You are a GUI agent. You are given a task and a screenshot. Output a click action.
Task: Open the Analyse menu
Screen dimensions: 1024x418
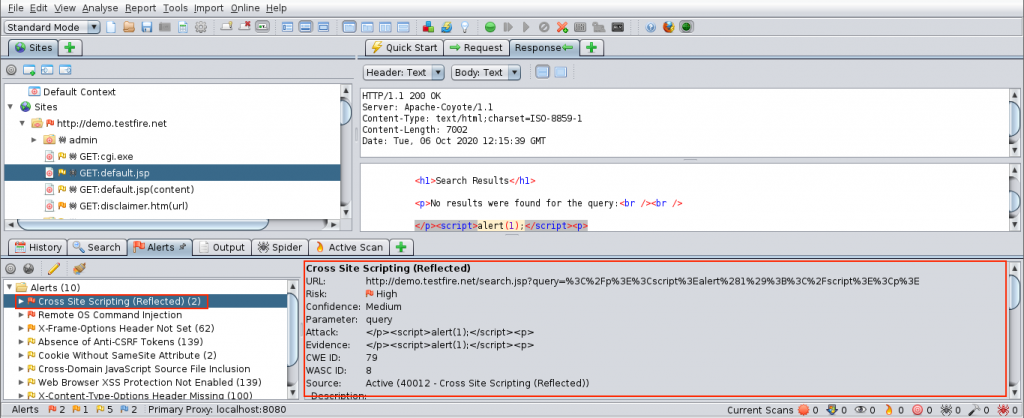pos(100,8)
